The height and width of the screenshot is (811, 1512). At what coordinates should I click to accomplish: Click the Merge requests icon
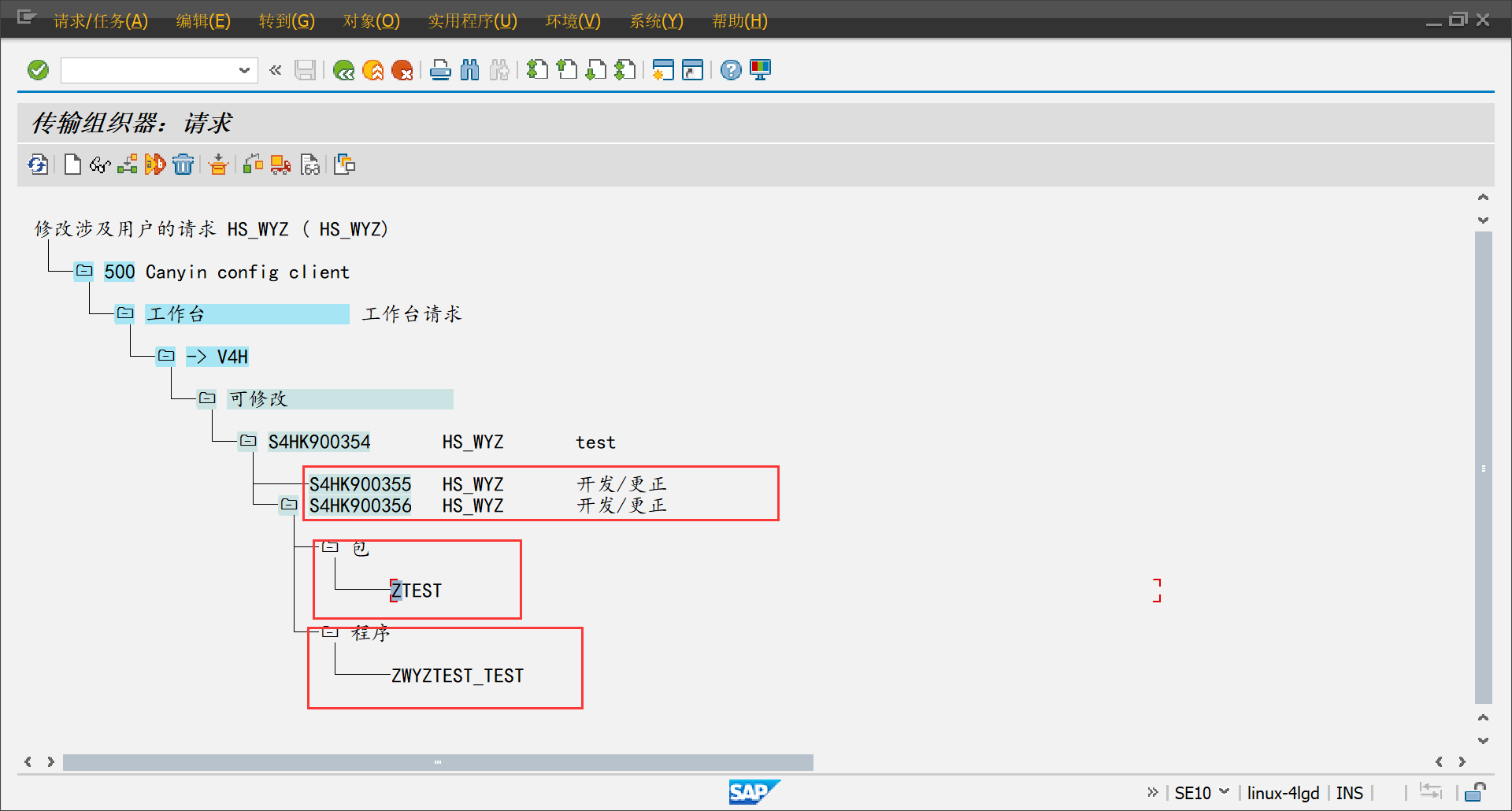(345, 165)
